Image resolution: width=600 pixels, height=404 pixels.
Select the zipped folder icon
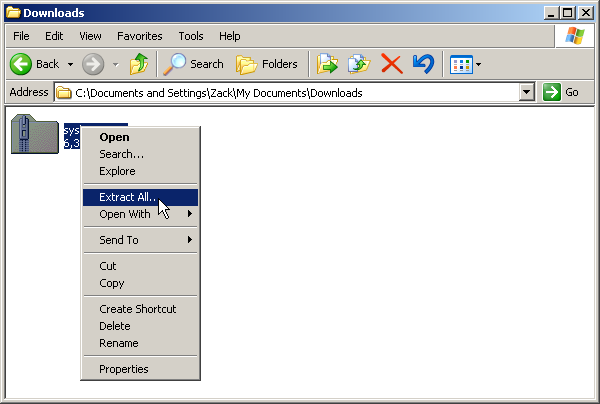pyautogui.click(x=35, y=134)
